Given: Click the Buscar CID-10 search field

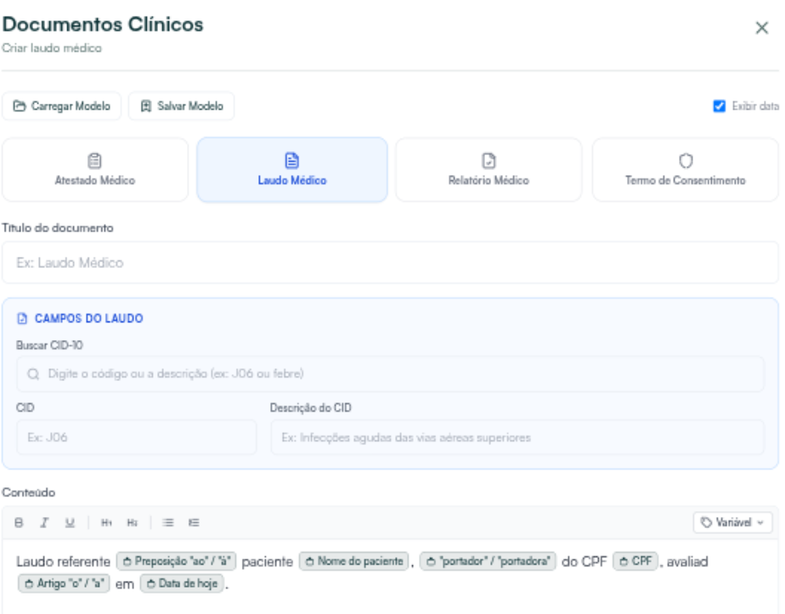Looking at the screenshot, I should coord(390,374).
